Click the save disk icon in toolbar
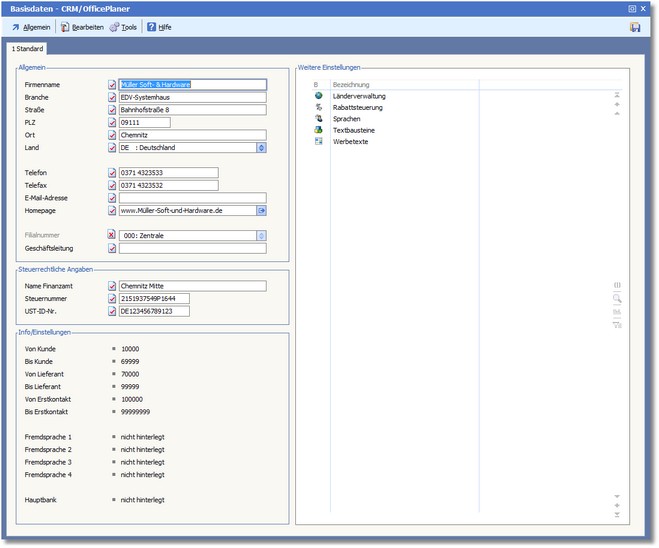Viewport: 659px width, 548px height. point(635,27)
